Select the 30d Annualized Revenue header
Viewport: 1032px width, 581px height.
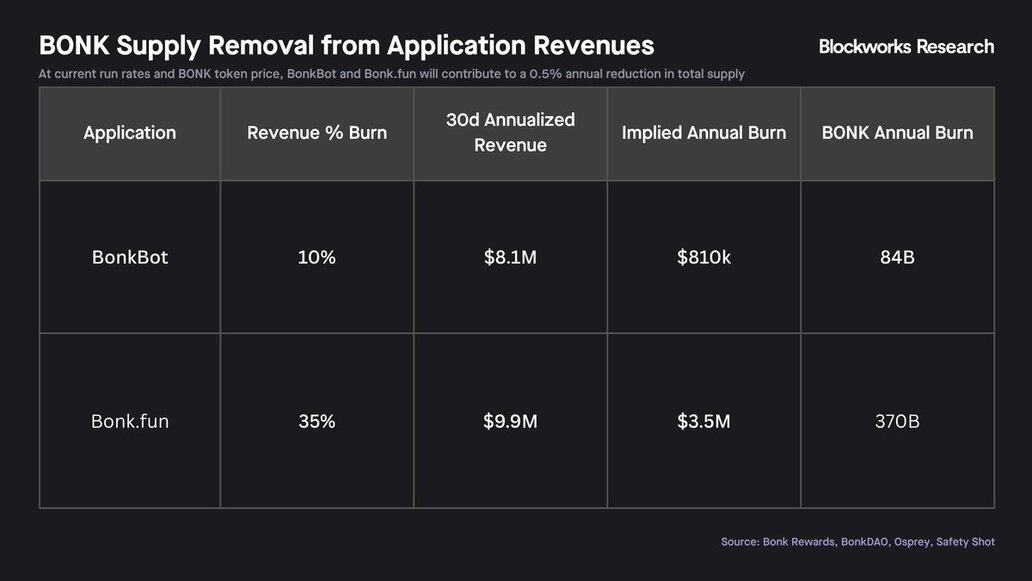pos(510,133)
